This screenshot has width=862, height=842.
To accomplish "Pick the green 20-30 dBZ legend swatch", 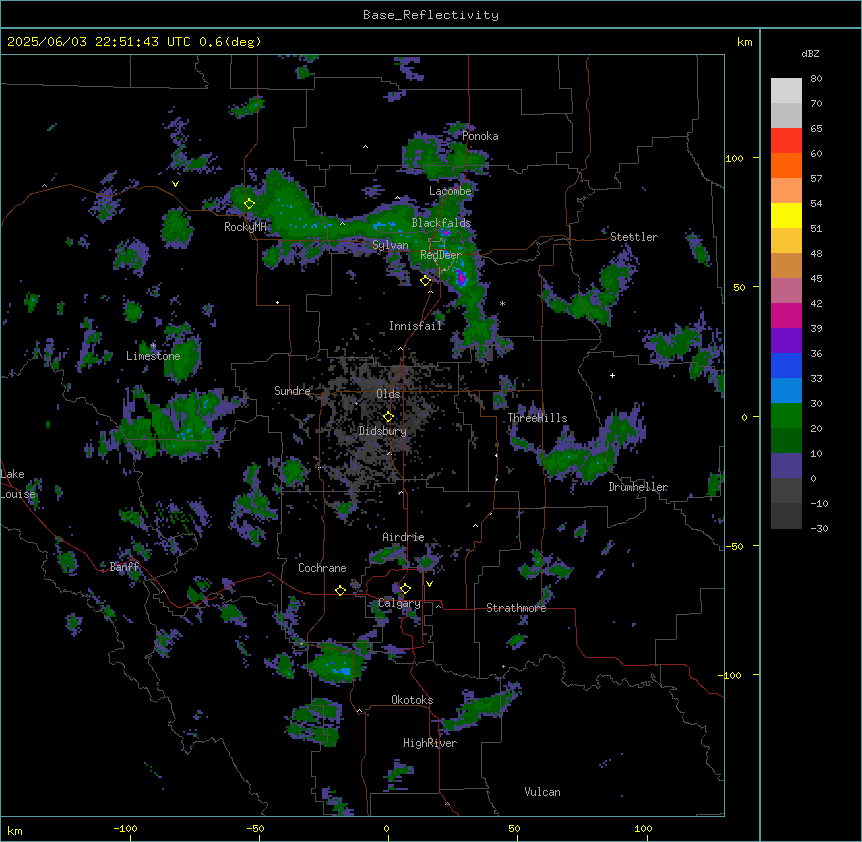I will click(x=786, y=416).
